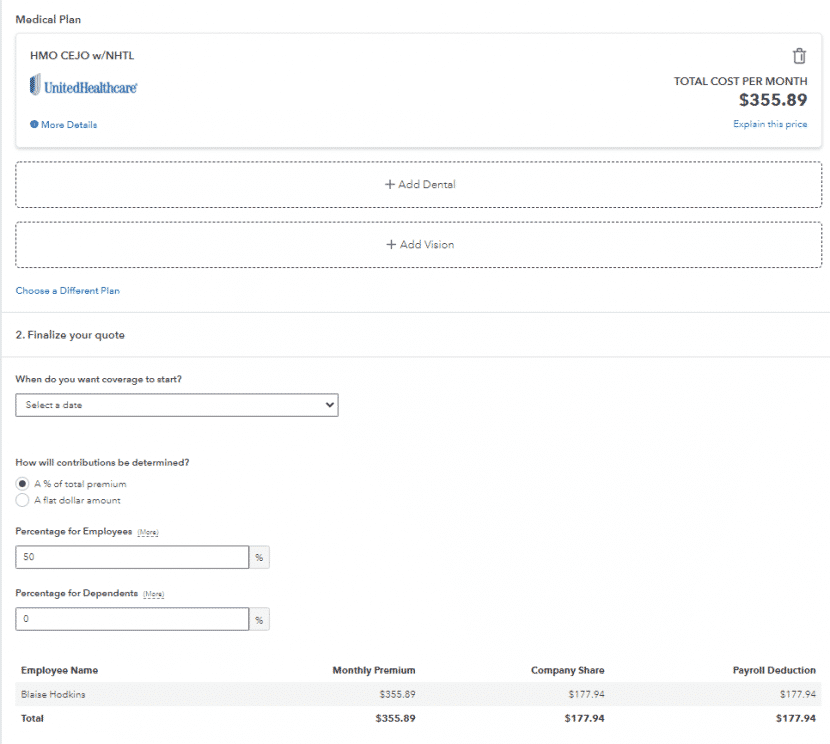Open the coverage start date dropdown
Viewport: 830px width, 744px height.
177,405
